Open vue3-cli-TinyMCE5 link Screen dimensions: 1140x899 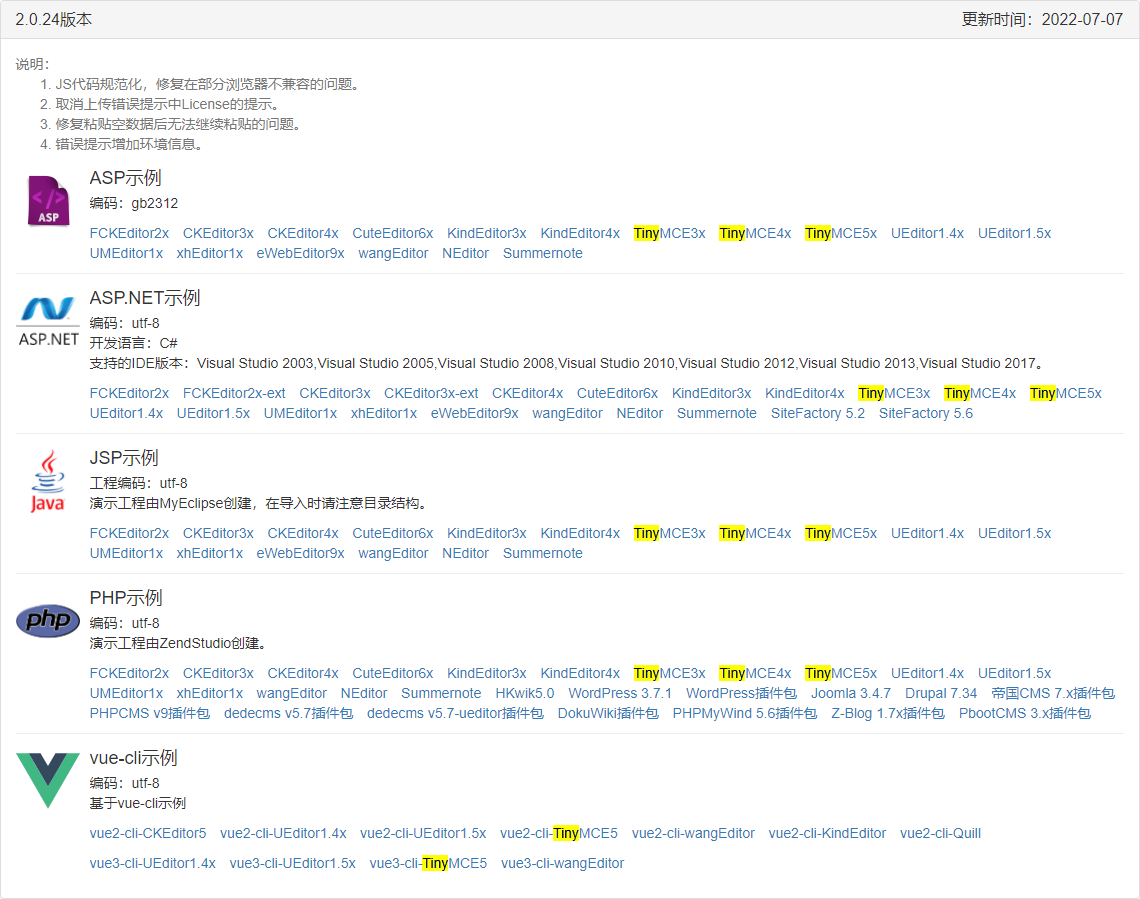428,863
